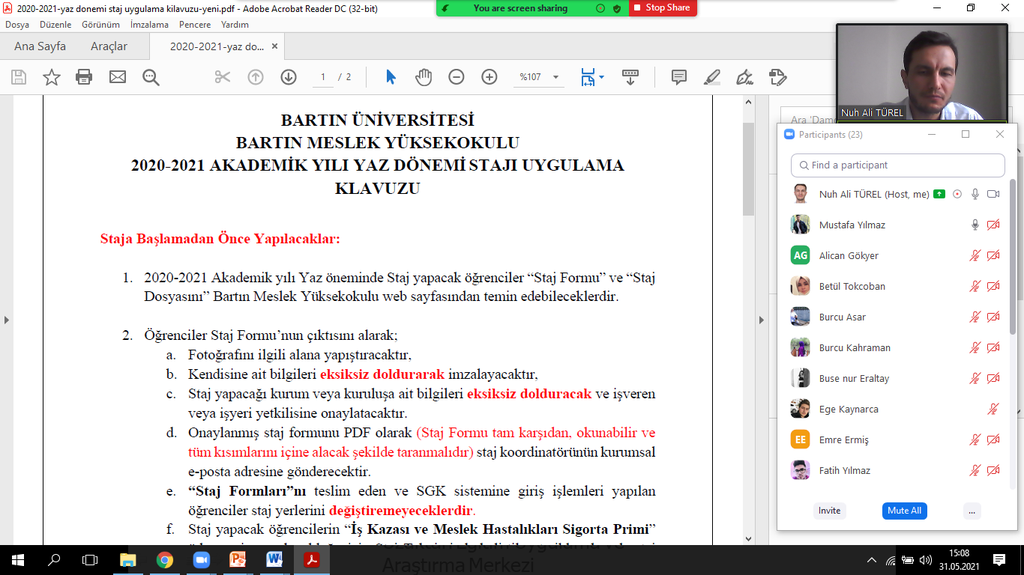The width and height of the screenshot is (1024, 575).
Task: Bookmark the document with the star icon
Action: [x=51, y=77]
